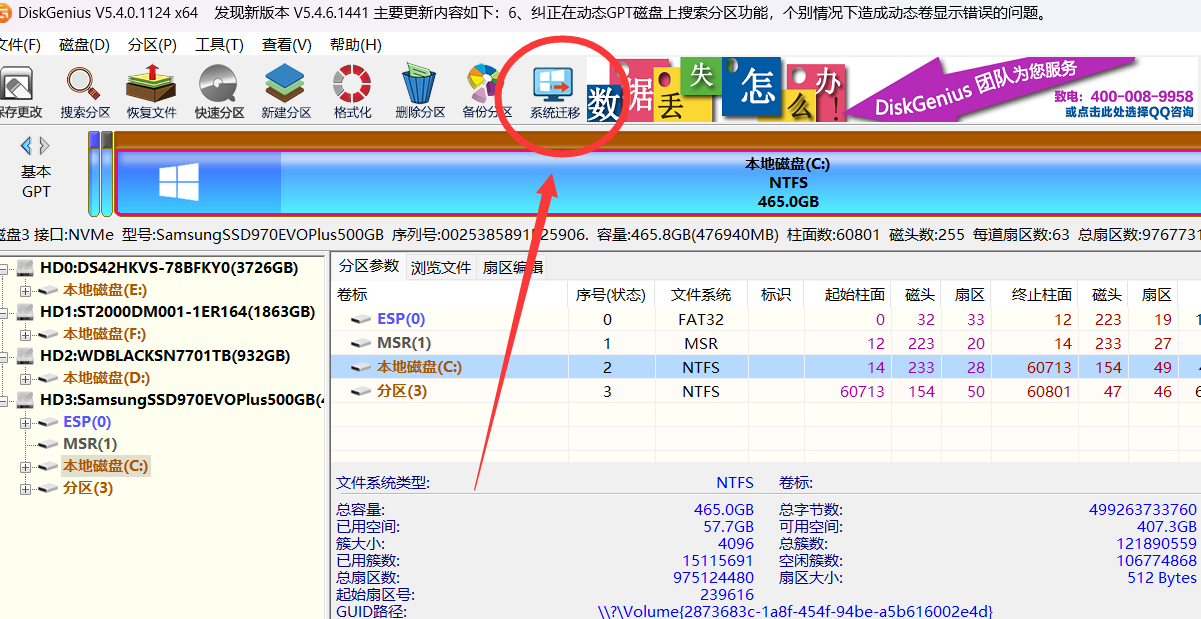Viewport: 1201px width, 619px height.
Task: Select the MSR(1) item in the disk tree
Action: tap(90, 444)
